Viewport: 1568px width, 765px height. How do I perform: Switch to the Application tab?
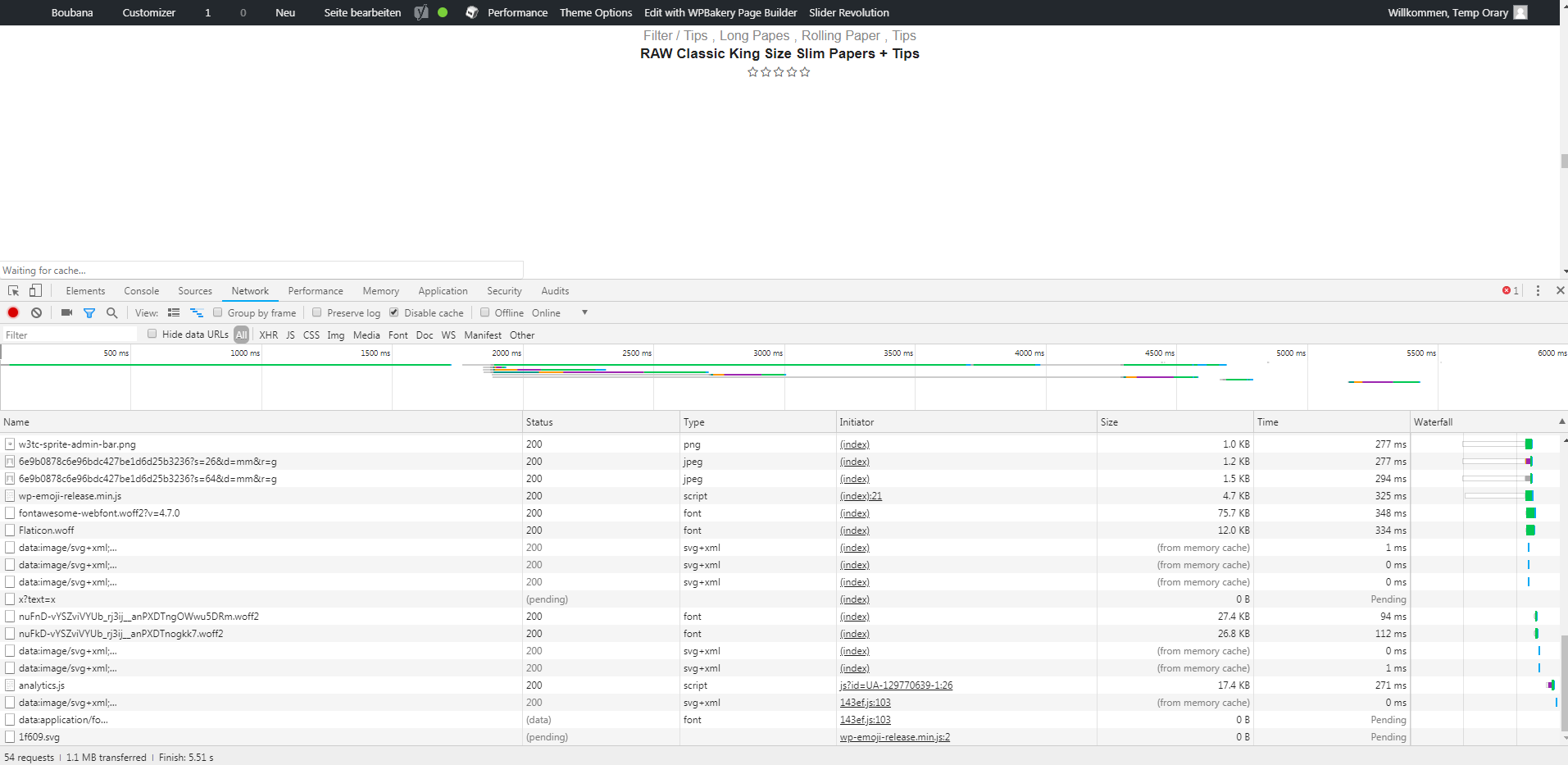443,290
